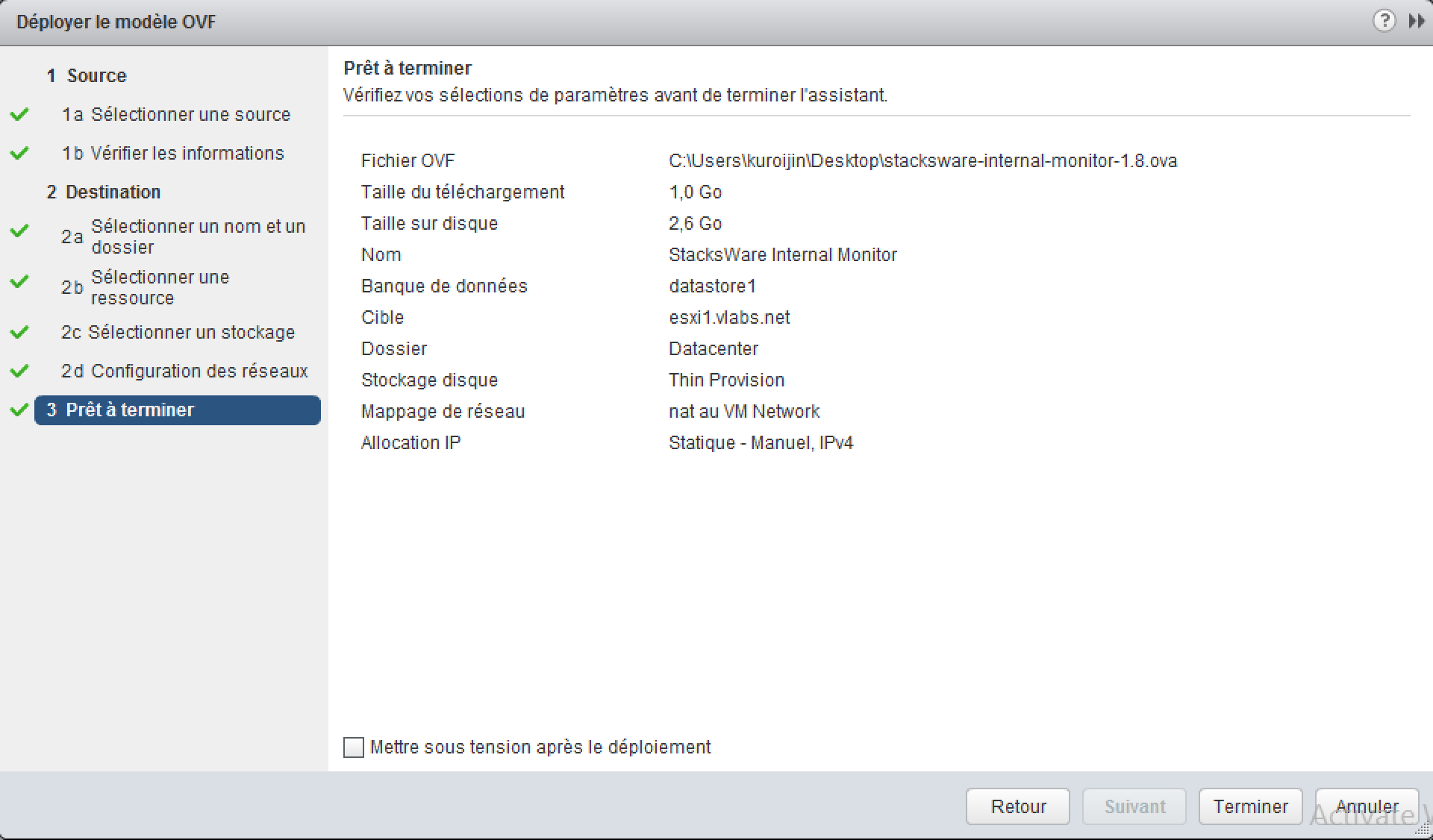Go to step 1a Sélectionner une source
This screenshot has height=840, width=1433.
(x=176, y=114)
